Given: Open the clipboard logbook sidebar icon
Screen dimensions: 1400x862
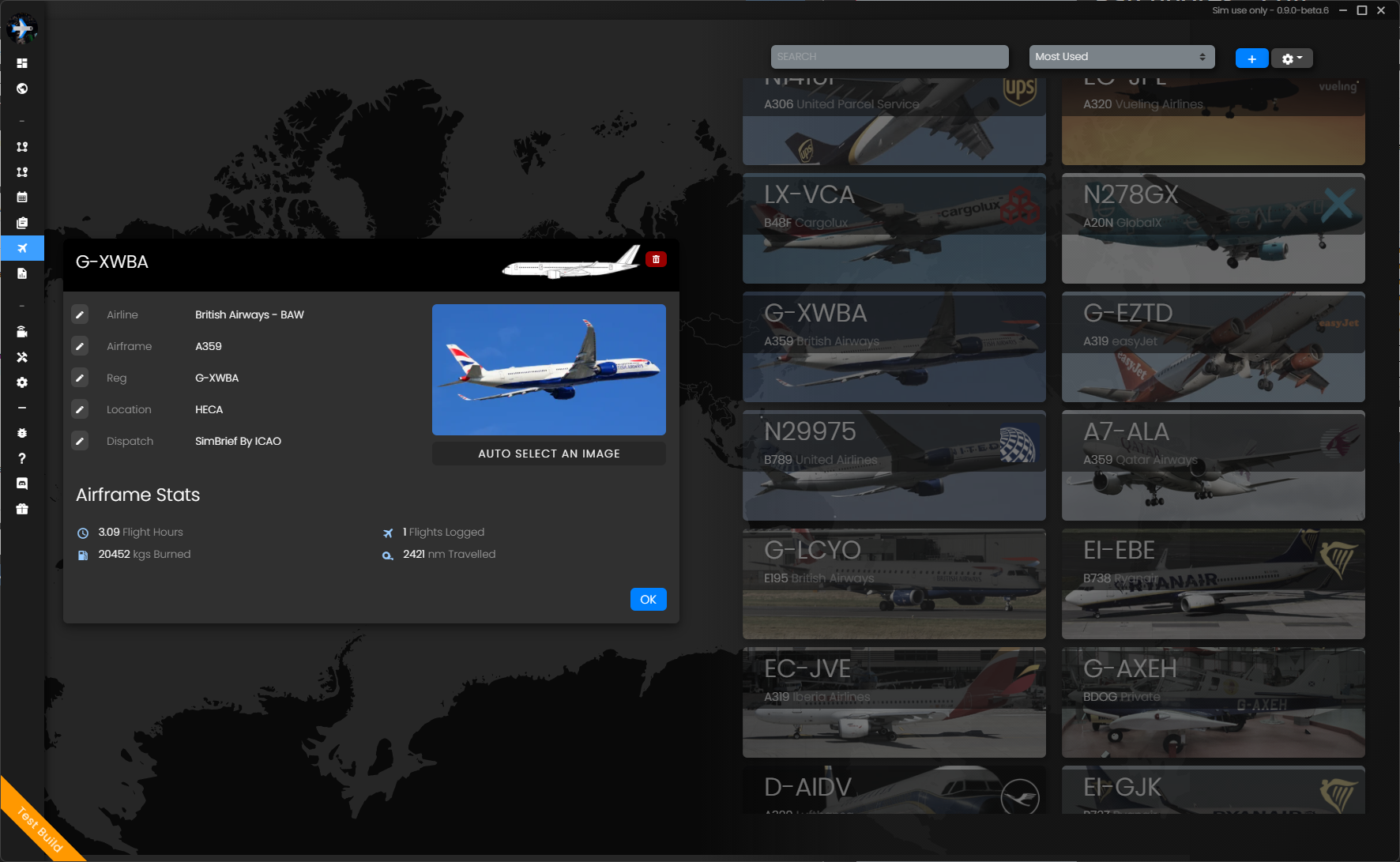Looking at the screenshot, I should pos(22,223).
